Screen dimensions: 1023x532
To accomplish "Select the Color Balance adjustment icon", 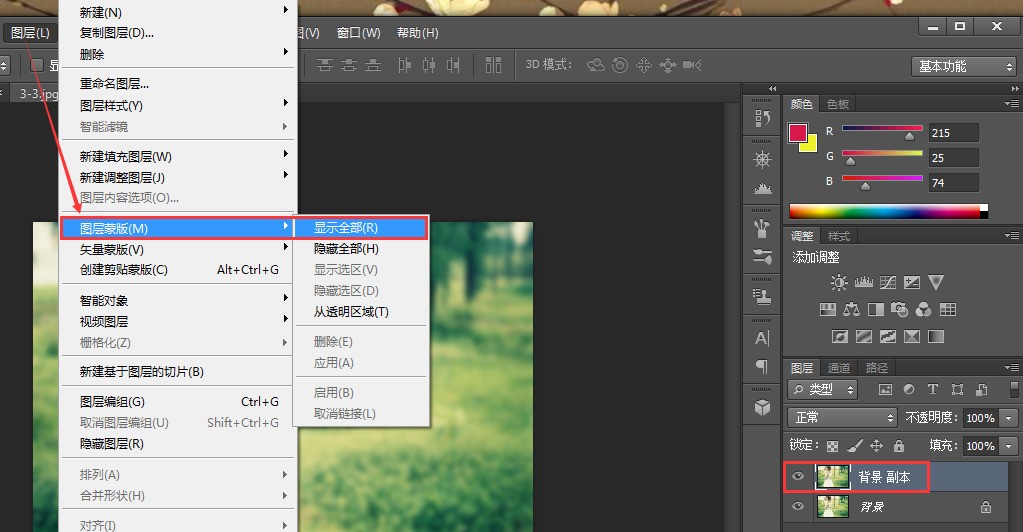I will tap(851, 309).
